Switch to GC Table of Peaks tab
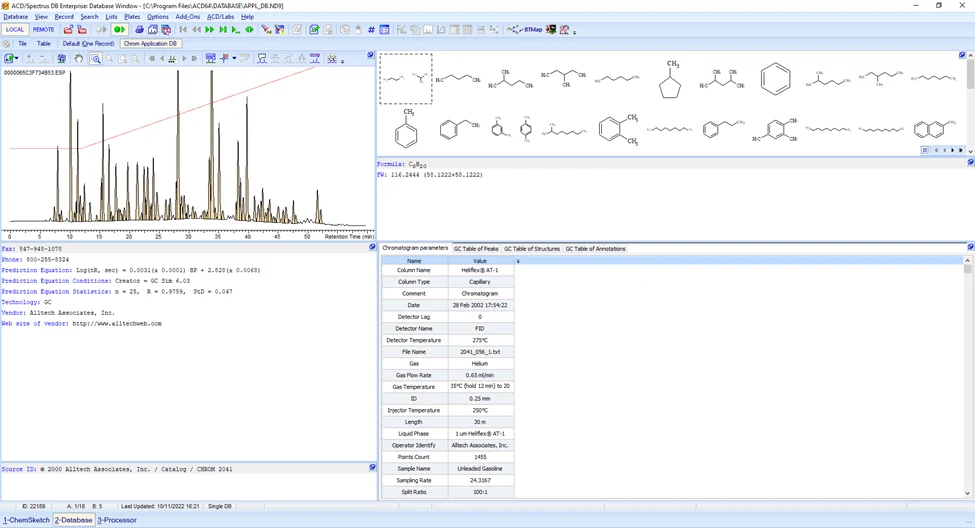Screen dimensions: 975x528 [x=476, y=248]
